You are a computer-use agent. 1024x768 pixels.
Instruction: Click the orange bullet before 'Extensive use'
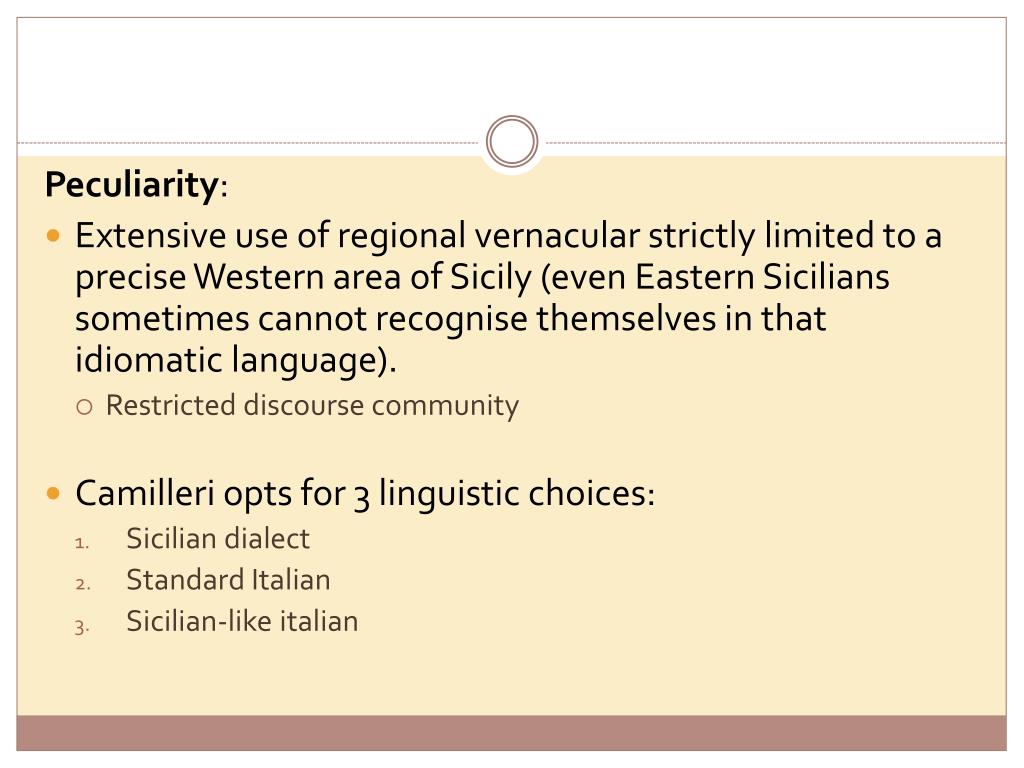coord(54,236)
